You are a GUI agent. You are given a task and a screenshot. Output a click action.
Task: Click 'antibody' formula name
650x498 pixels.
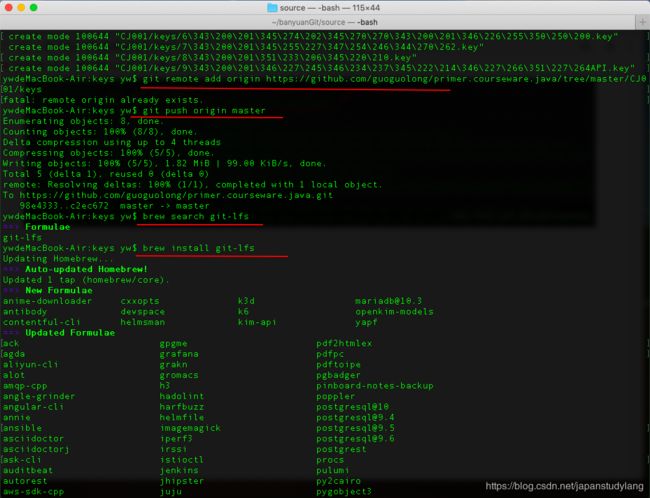tap(25, 311)
